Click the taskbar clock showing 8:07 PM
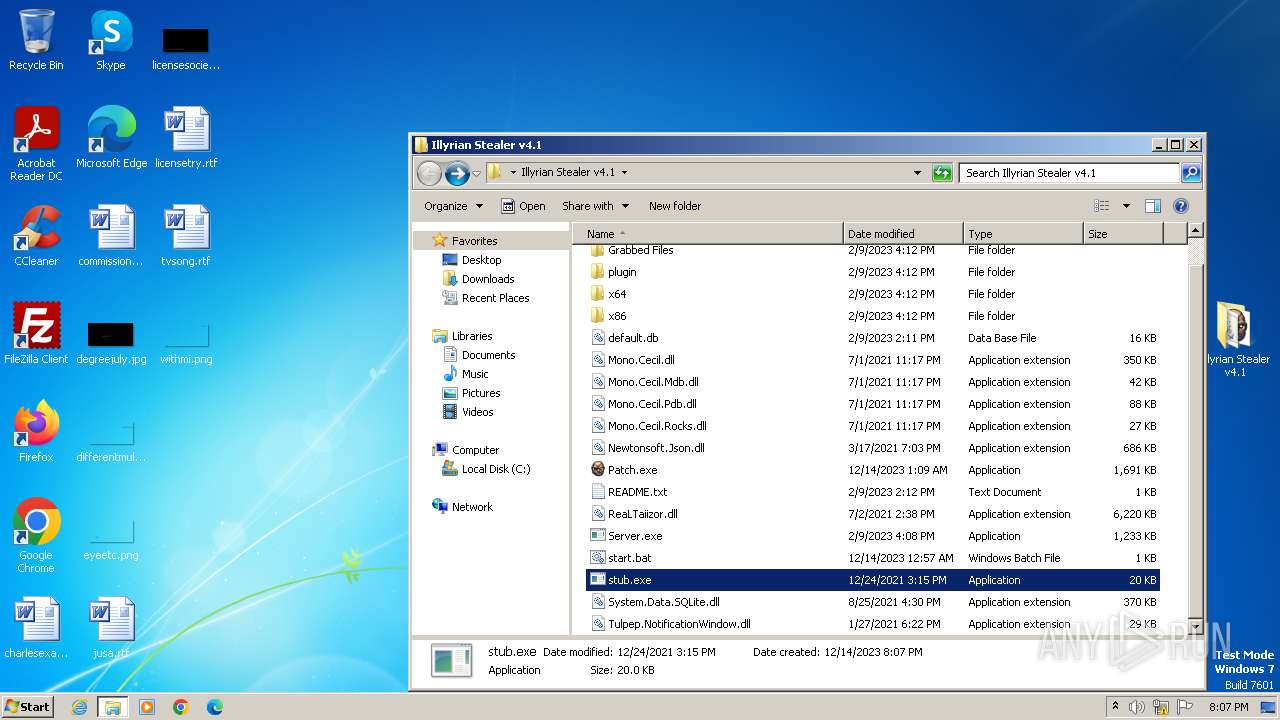The width and height of the screenshot is (1280, 720). coord(1228,707)
